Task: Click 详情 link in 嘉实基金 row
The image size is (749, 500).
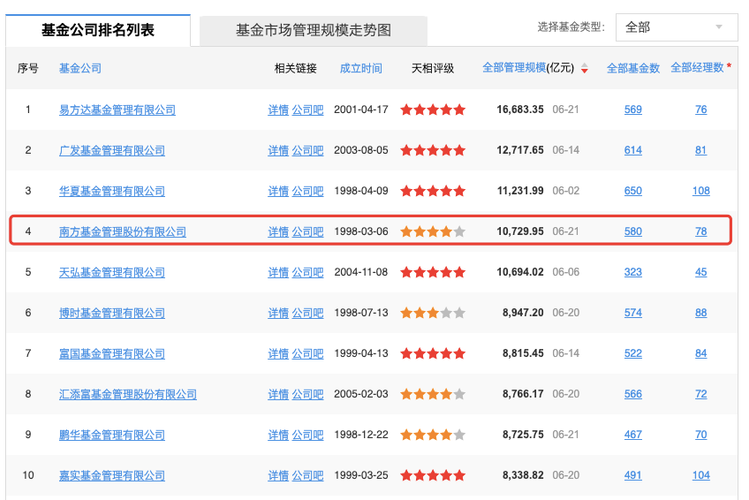Action: pos(278,475)
